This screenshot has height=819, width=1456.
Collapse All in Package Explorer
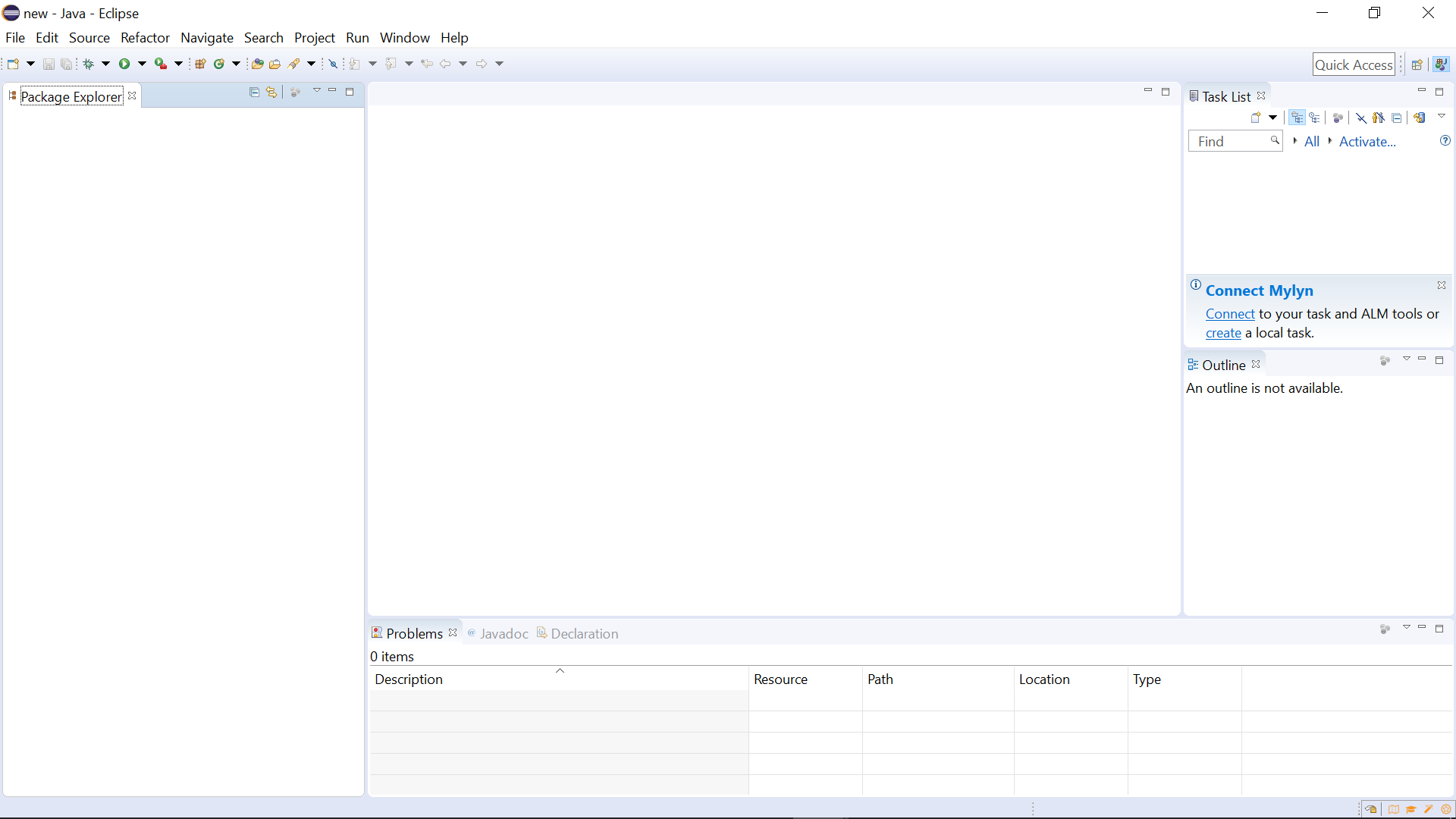[254, 92]
